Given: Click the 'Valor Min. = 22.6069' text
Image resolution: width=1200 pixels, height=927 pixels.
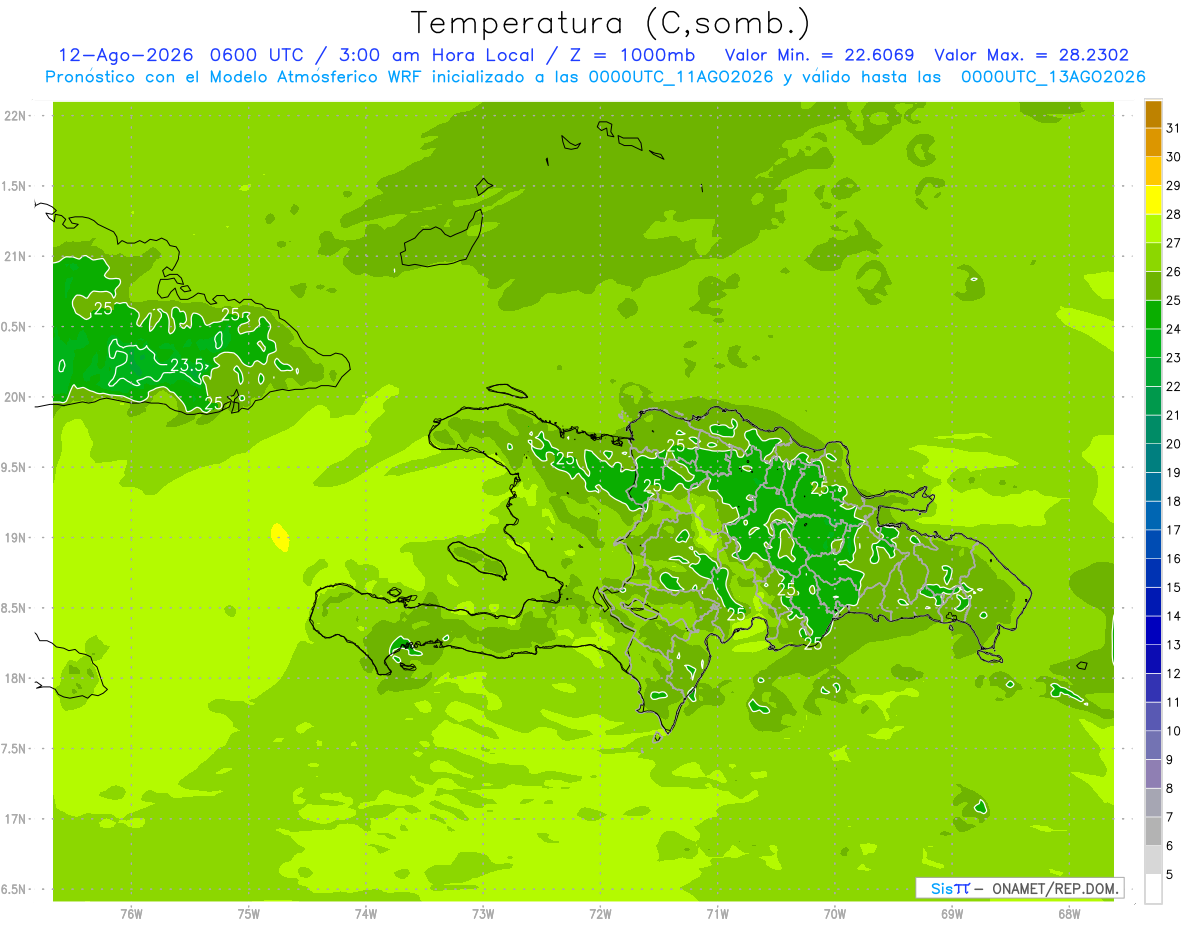Looking at the screenshot, I should coord(819,55).
